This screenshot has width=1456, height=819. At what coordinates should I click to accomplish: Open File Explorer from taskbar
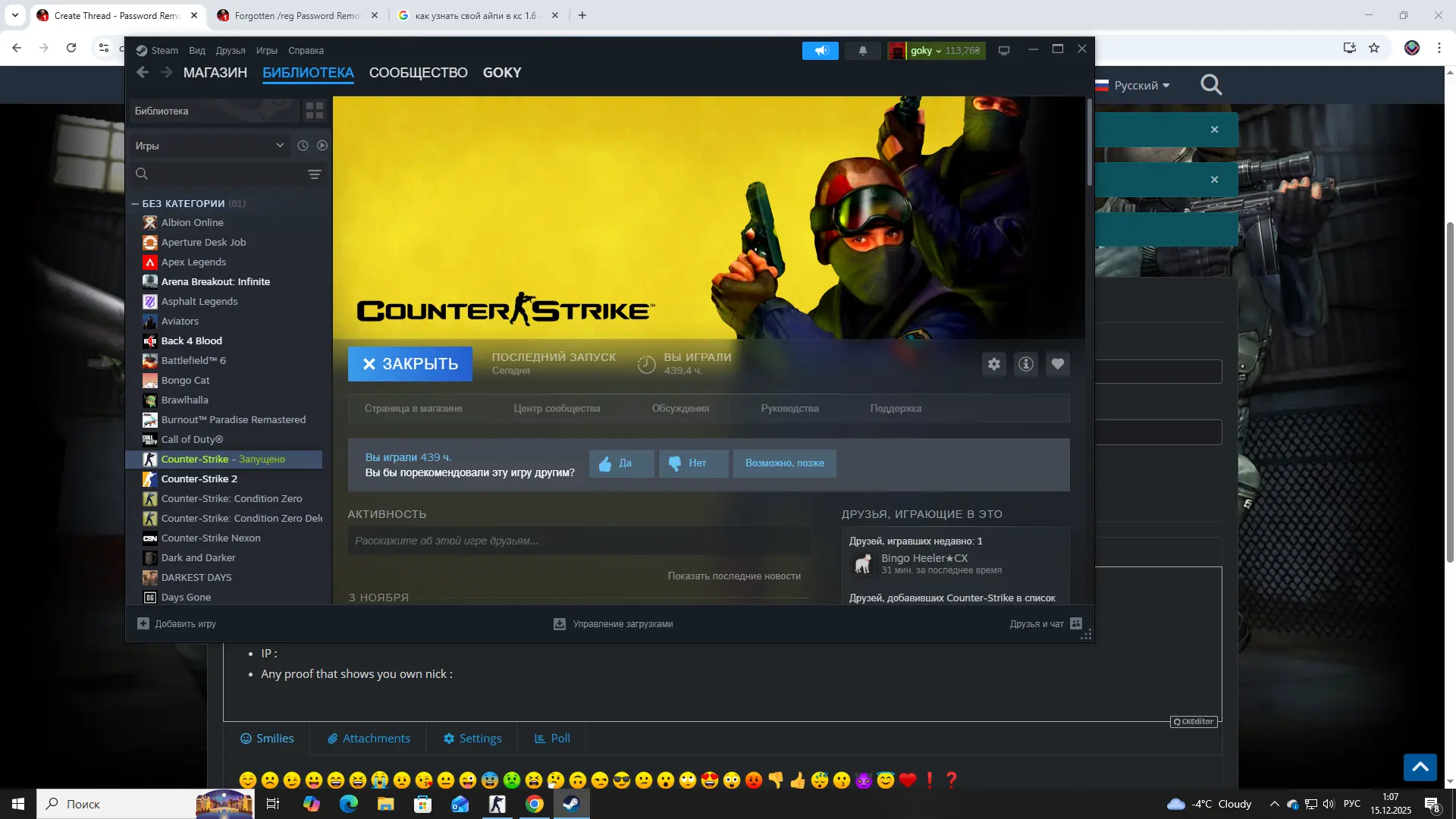(x=386, y=804)
